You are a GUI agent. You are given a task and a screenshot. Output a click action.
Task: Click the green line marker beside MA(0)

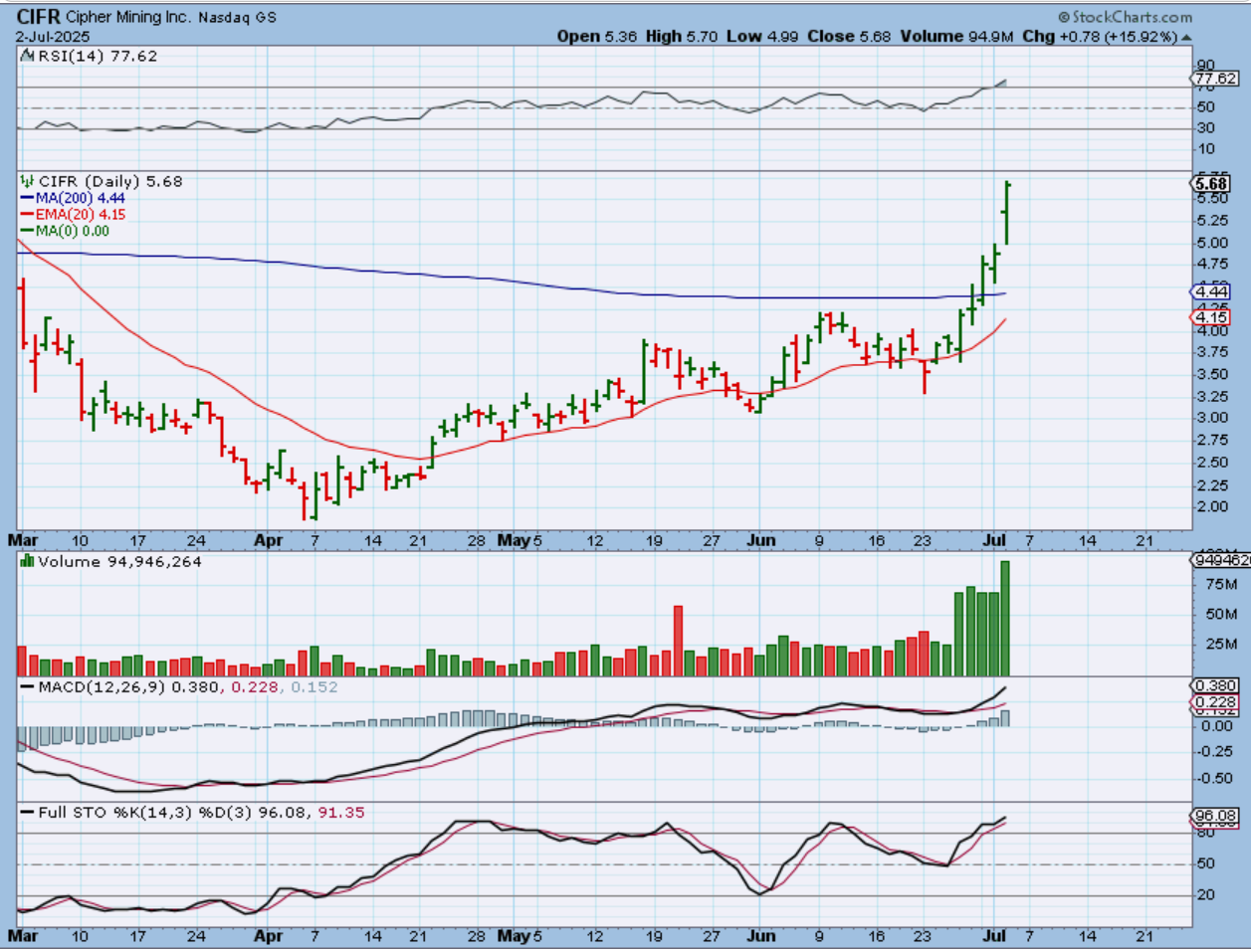click(27, 231)
